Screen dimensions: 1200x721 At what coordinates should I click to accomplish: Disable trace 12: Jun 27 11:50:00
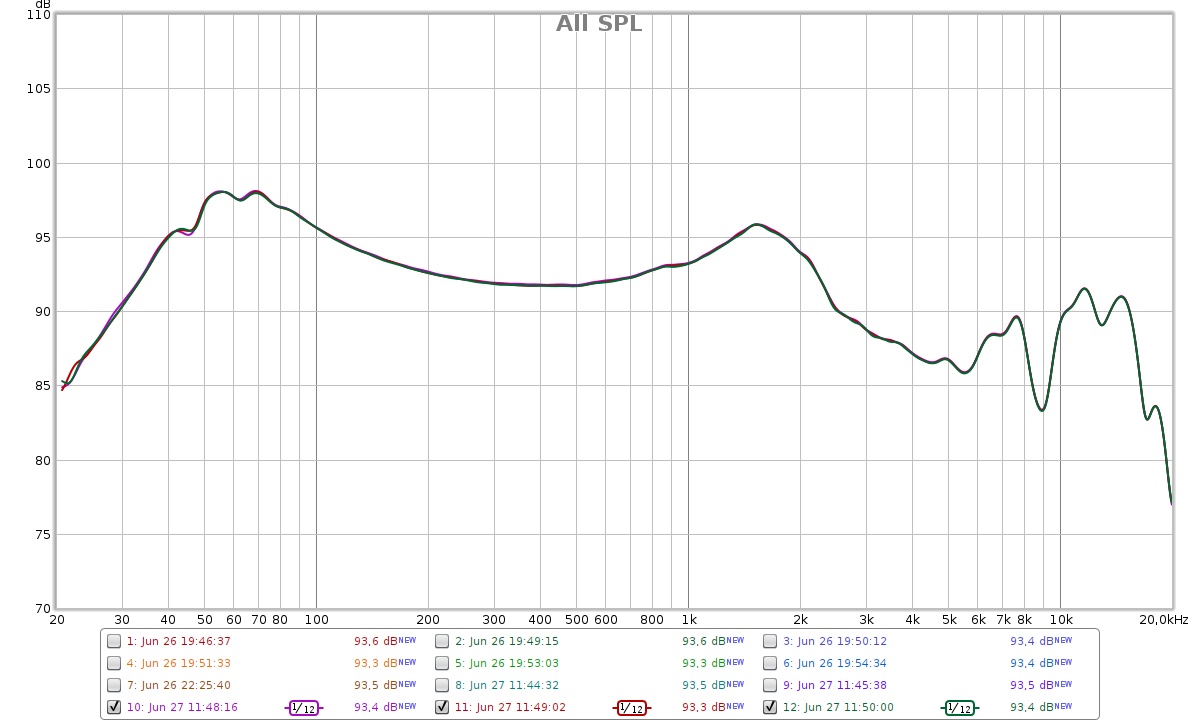click(x=770, y=707)
